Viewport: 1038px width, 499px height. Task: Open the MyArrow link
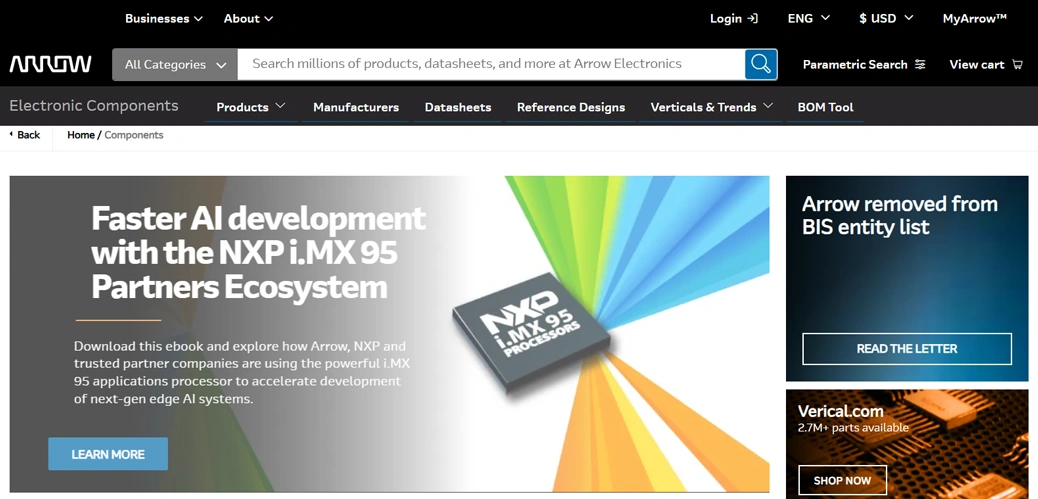tap(974, 19)
